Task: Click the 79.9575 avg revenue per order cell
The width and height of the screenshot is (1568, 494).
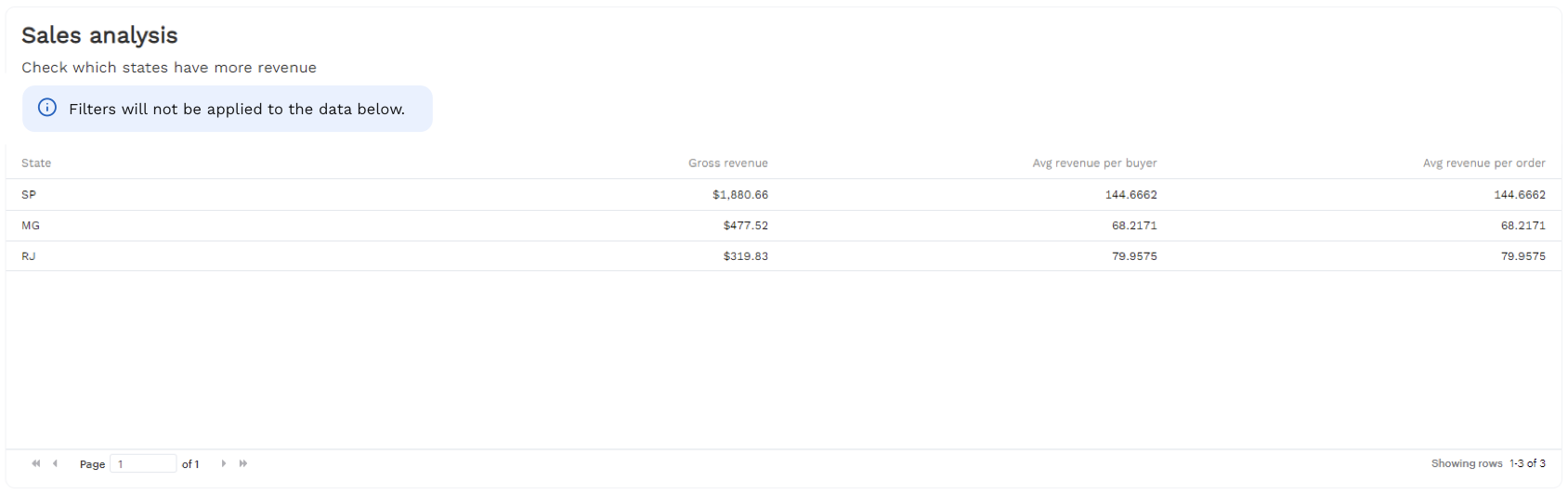Action: [1523, 256]
